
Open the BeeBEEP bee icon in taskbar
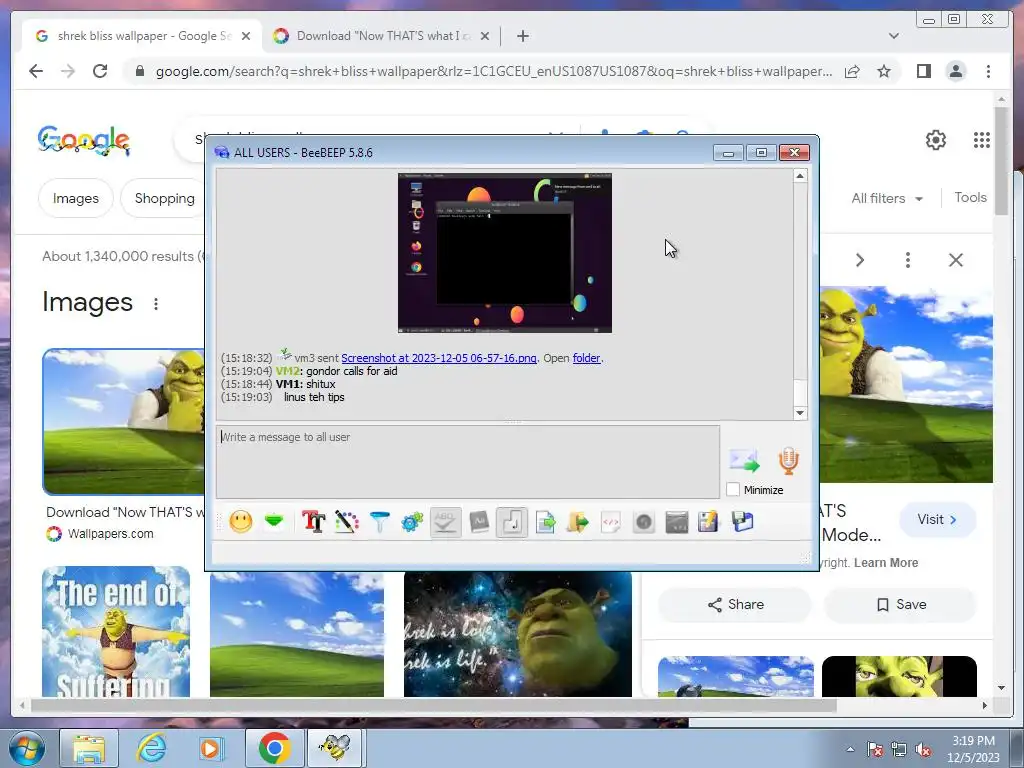pos(335,748)
